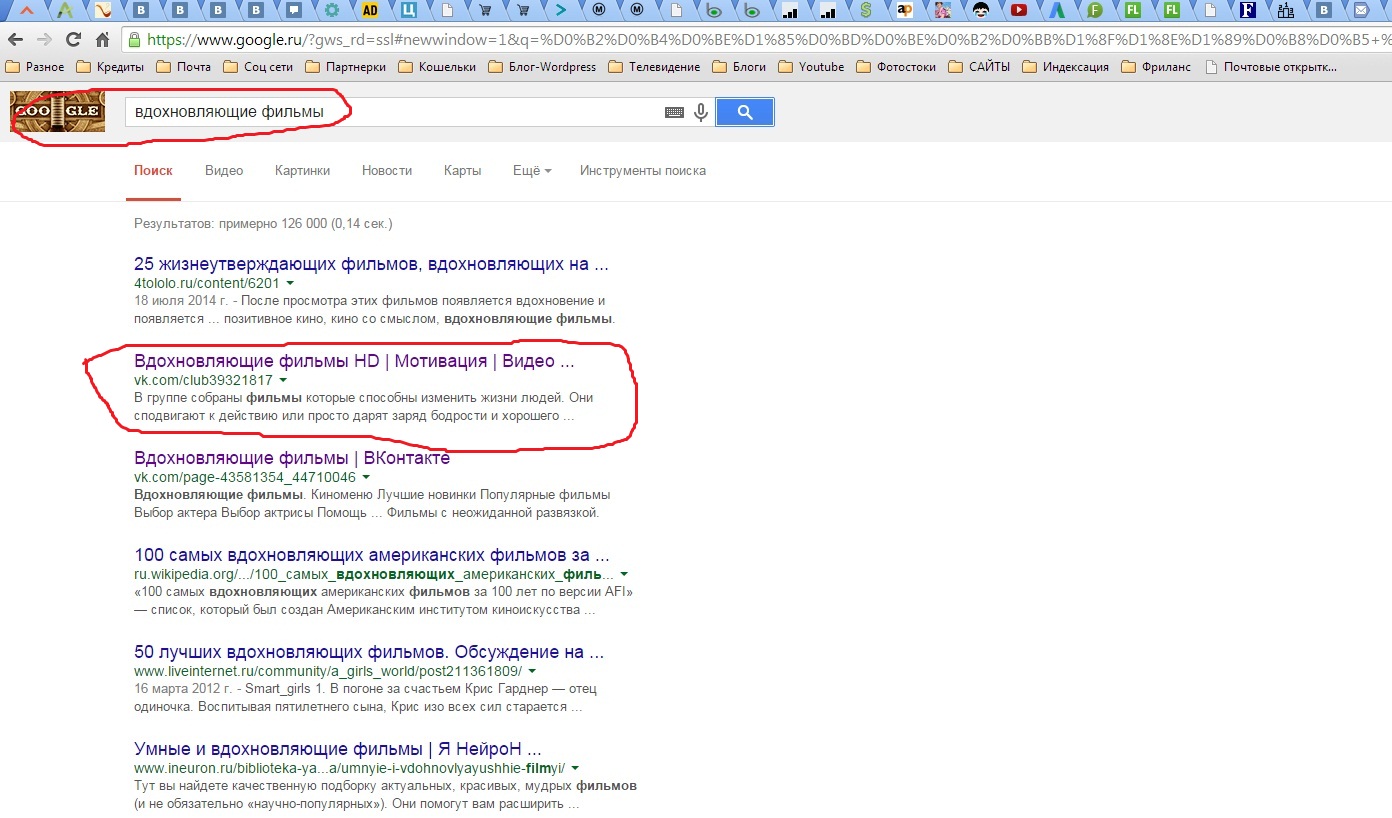The height and width of the screenshot is (818, 1392).
Task: Open result Вдохновляющие фильмы HD | Мотивация
Action: (354, 361)
